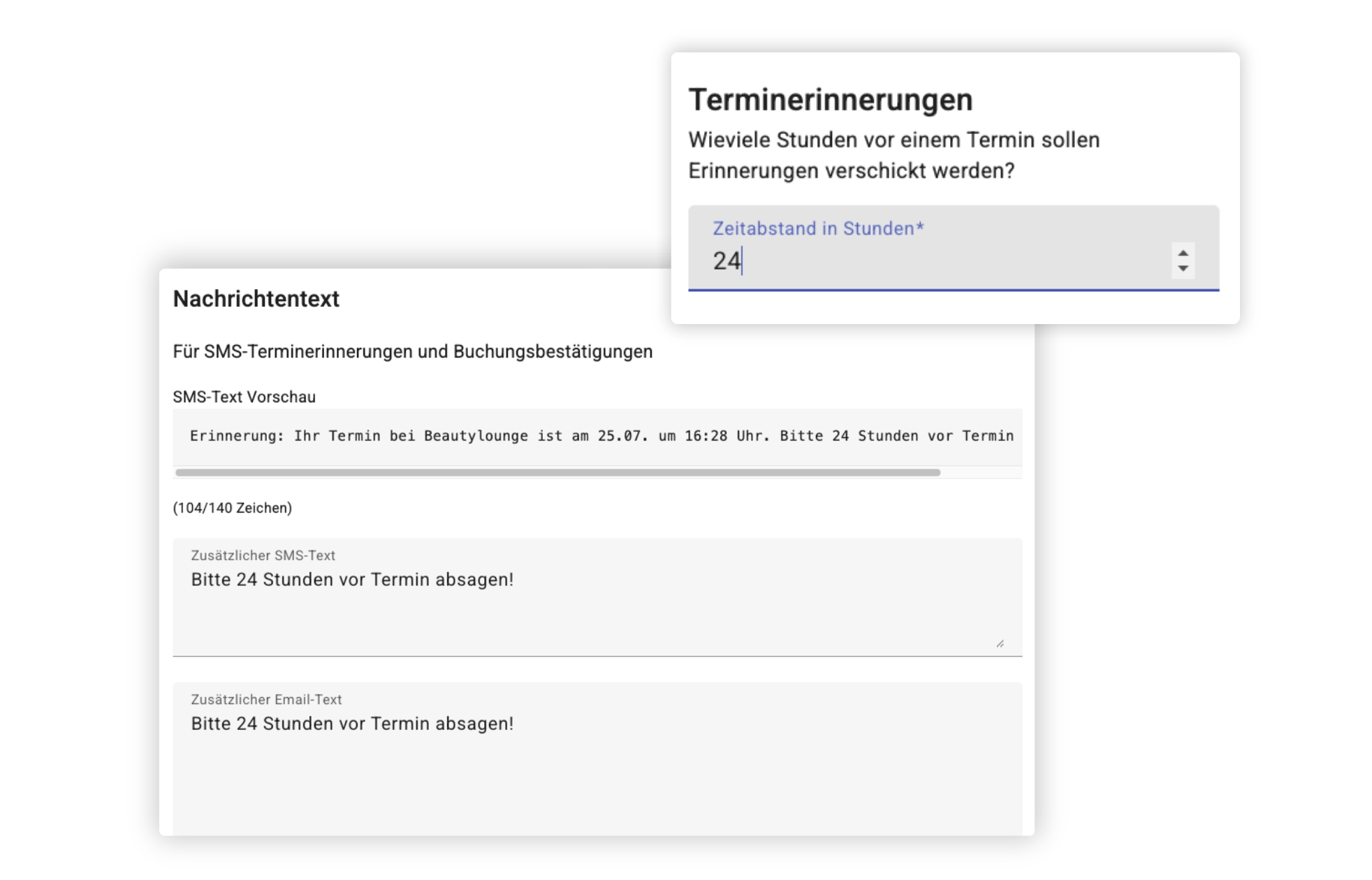Click the subtitle Für SMS-Terminerinnerungen und Buchungsbestätigungen
1372x880 pixels.
412,352
